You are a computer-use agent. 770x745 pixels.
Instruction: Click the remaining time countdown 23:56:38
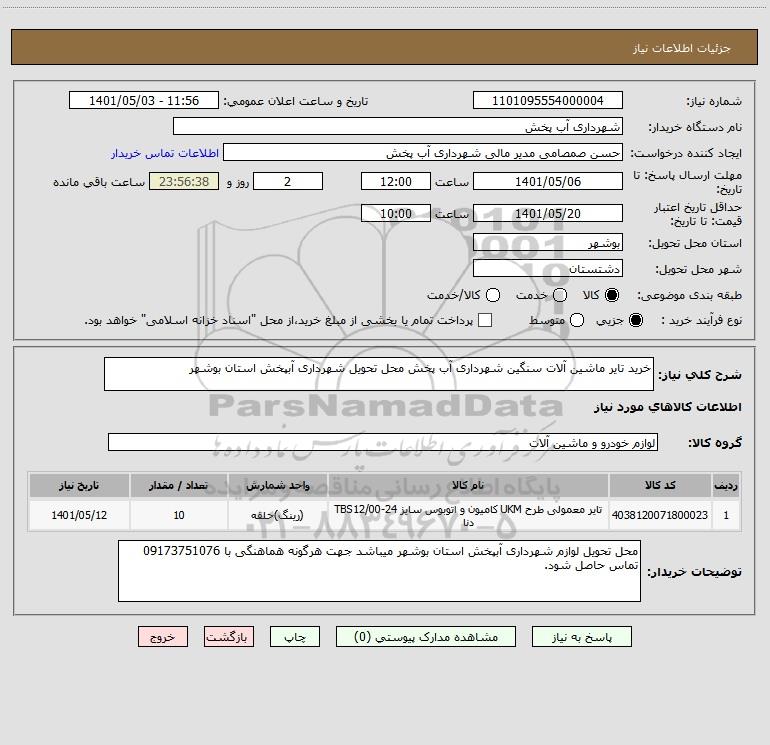(x=184, y=182)
